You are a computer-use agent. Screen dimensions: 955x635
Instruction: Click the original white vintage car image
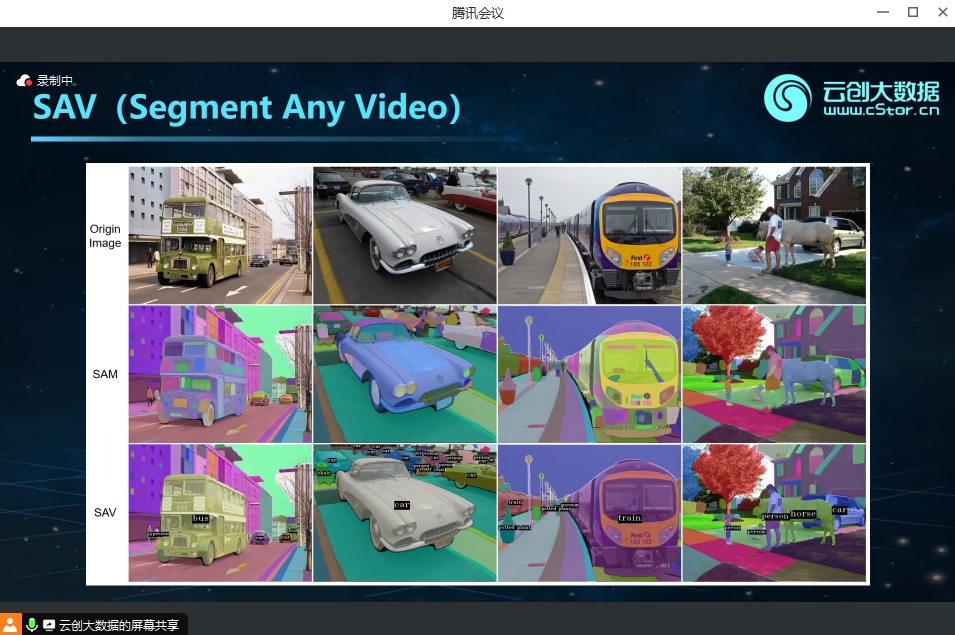pyautogui.click(x=405, y=235)
